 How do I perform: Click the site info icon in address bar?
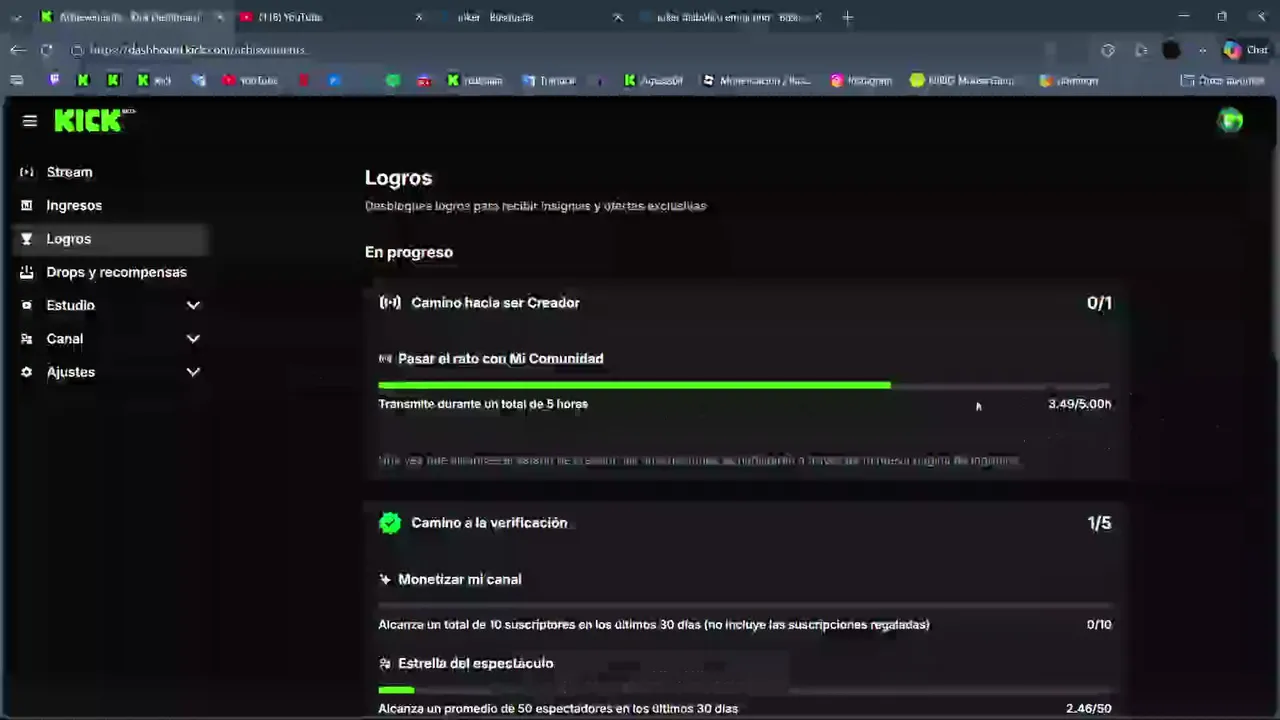[77, 49]
